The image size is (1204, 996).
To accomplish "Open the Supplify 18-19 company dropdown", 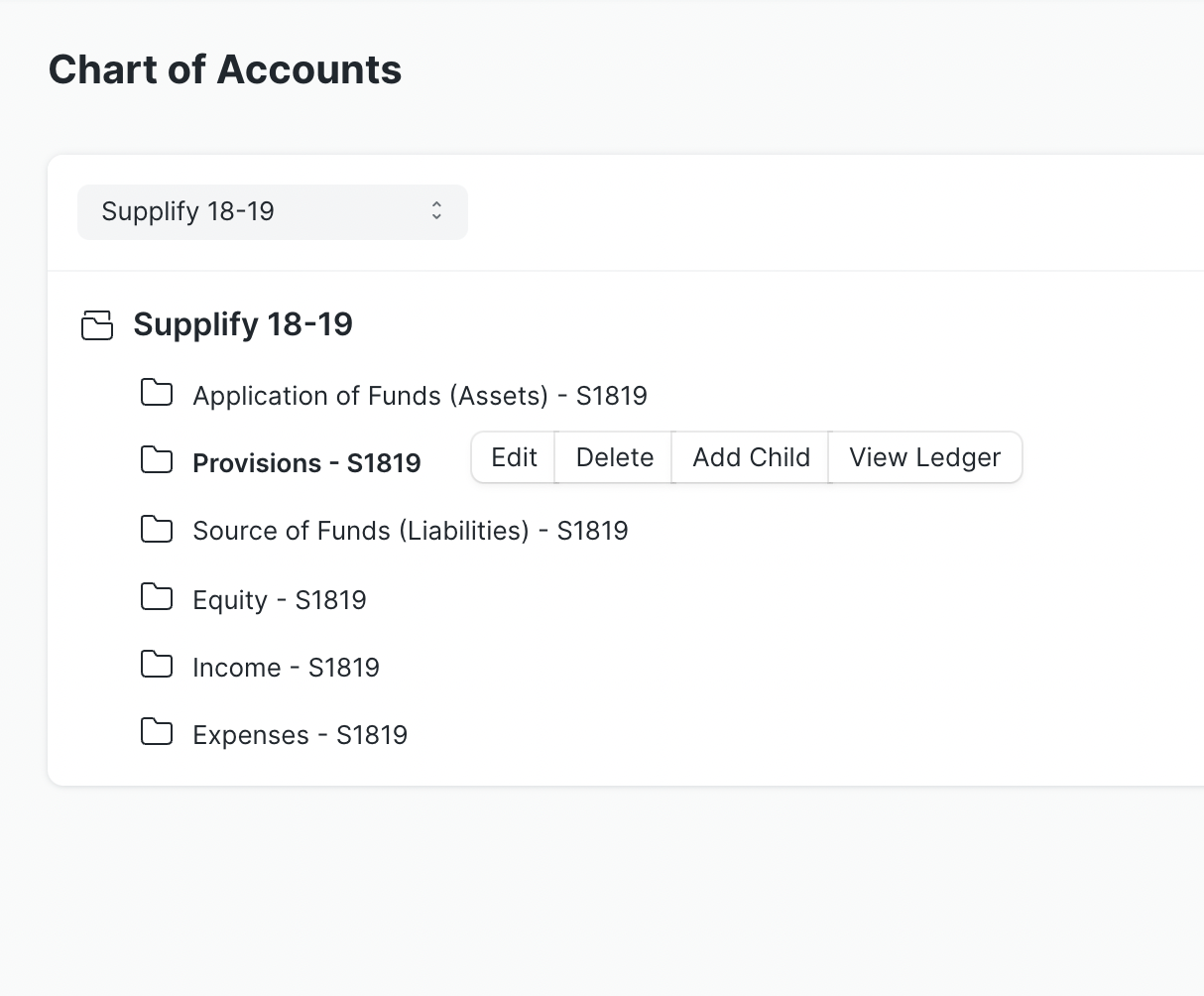I will (273, 211).
